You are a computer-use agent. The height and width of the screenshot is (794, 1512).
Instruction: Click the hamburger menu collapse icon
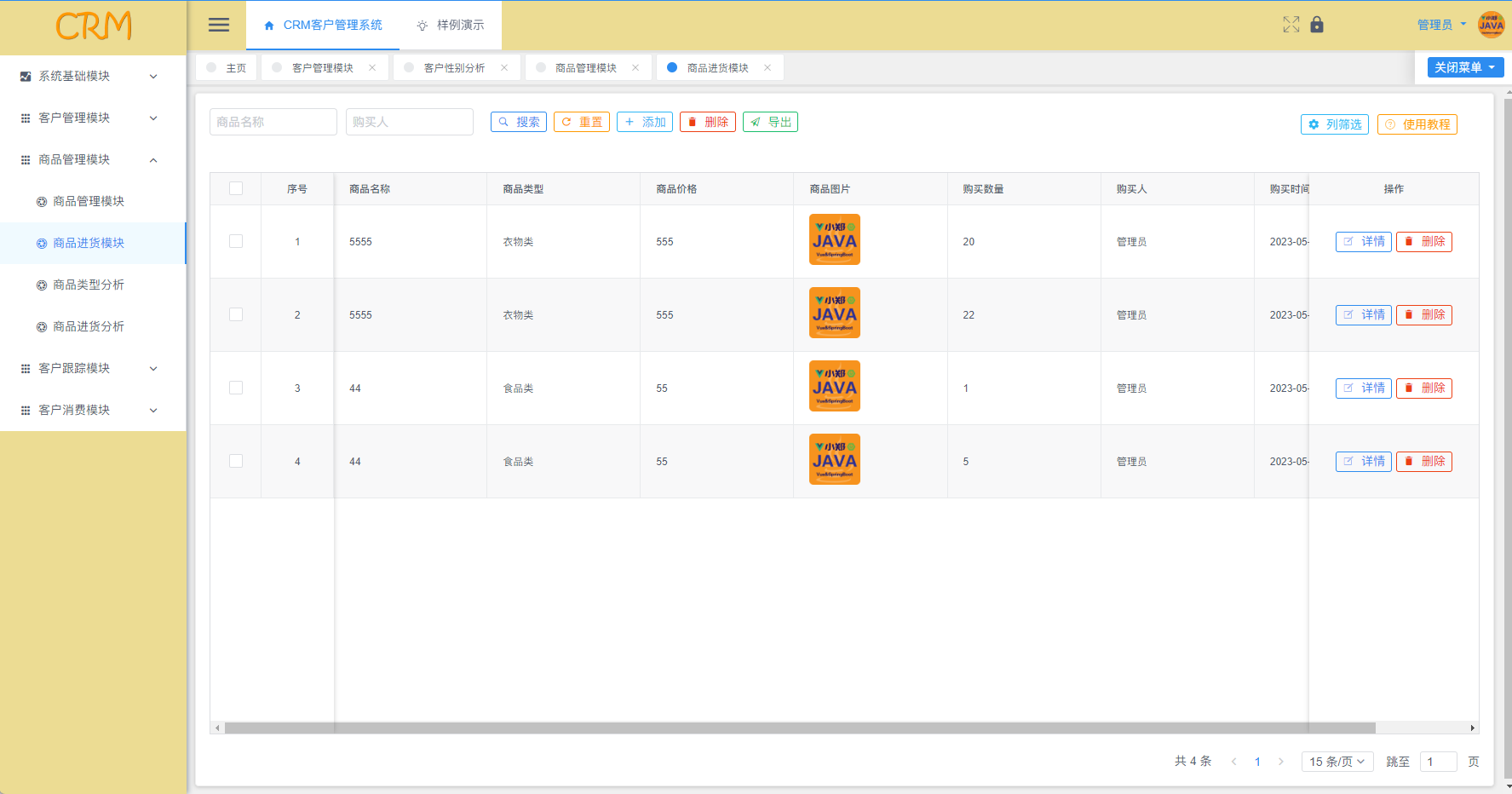219,25
